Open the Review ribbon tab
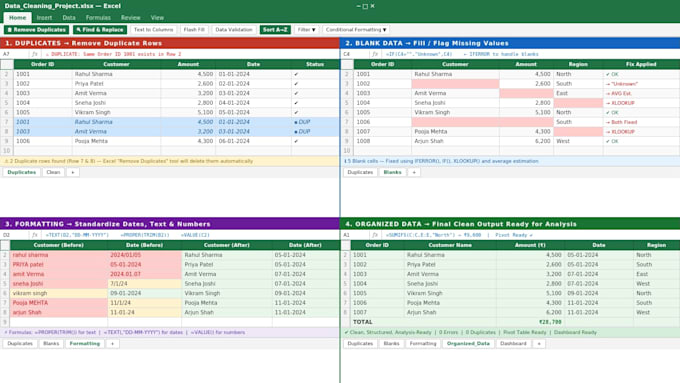Viewport: 680px width, 383px height. pyautogui.click(x=131, y=18)
